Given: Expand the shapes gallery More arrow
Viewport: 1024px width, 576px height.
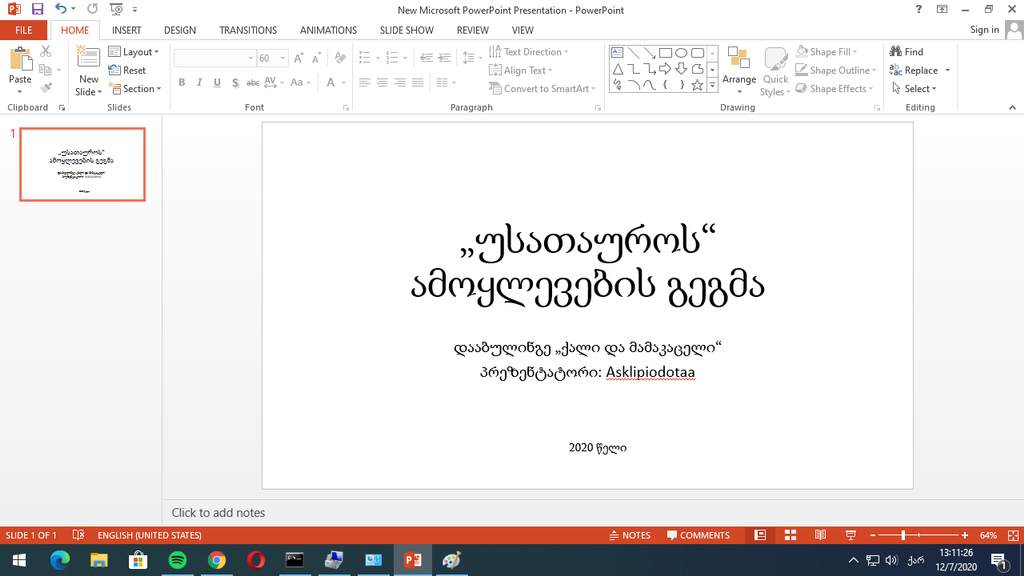Looking at the screenshot, I should click(x=712, y=85).
